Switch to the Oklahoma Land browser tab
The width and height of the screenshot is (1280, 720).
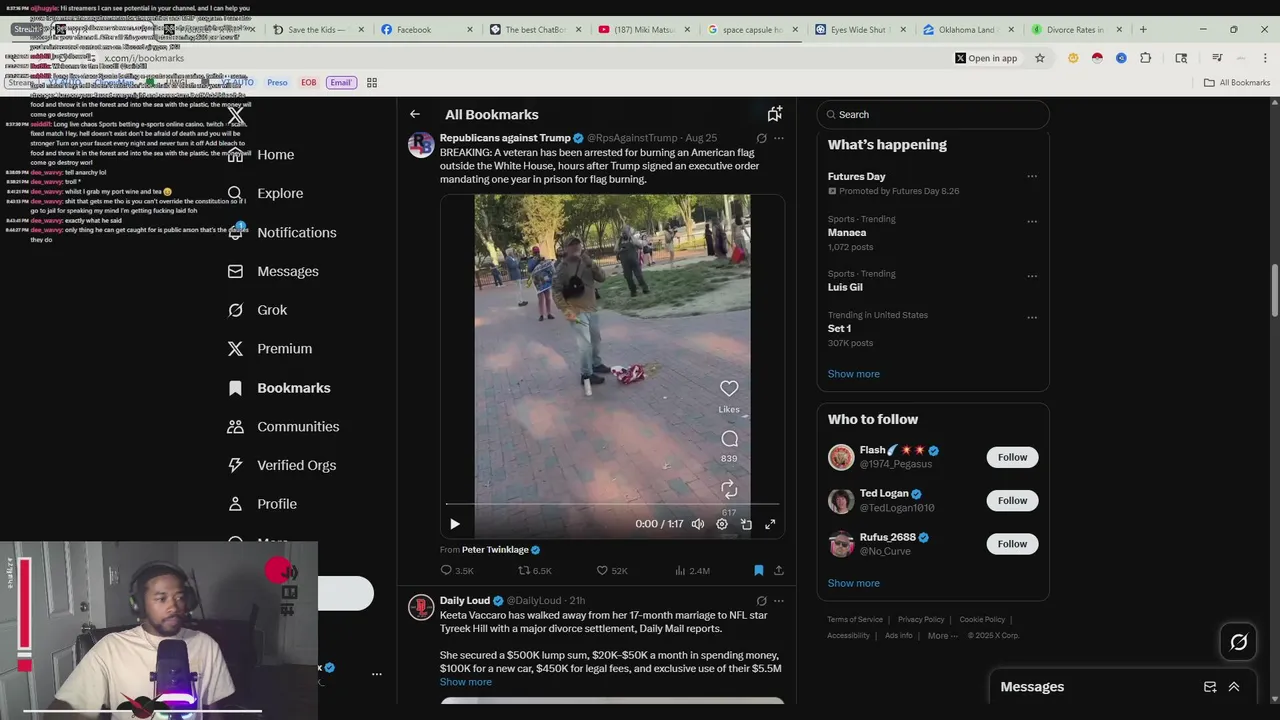click(x=967, y=29)
